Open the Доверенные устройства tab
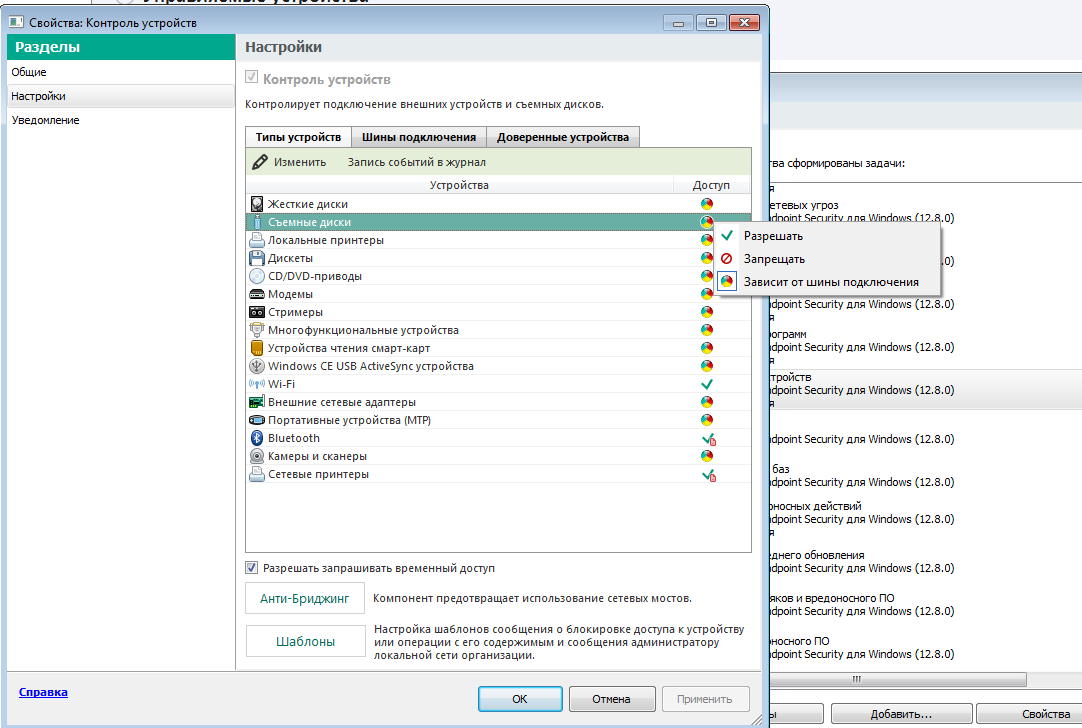 [x=563, y=137]
